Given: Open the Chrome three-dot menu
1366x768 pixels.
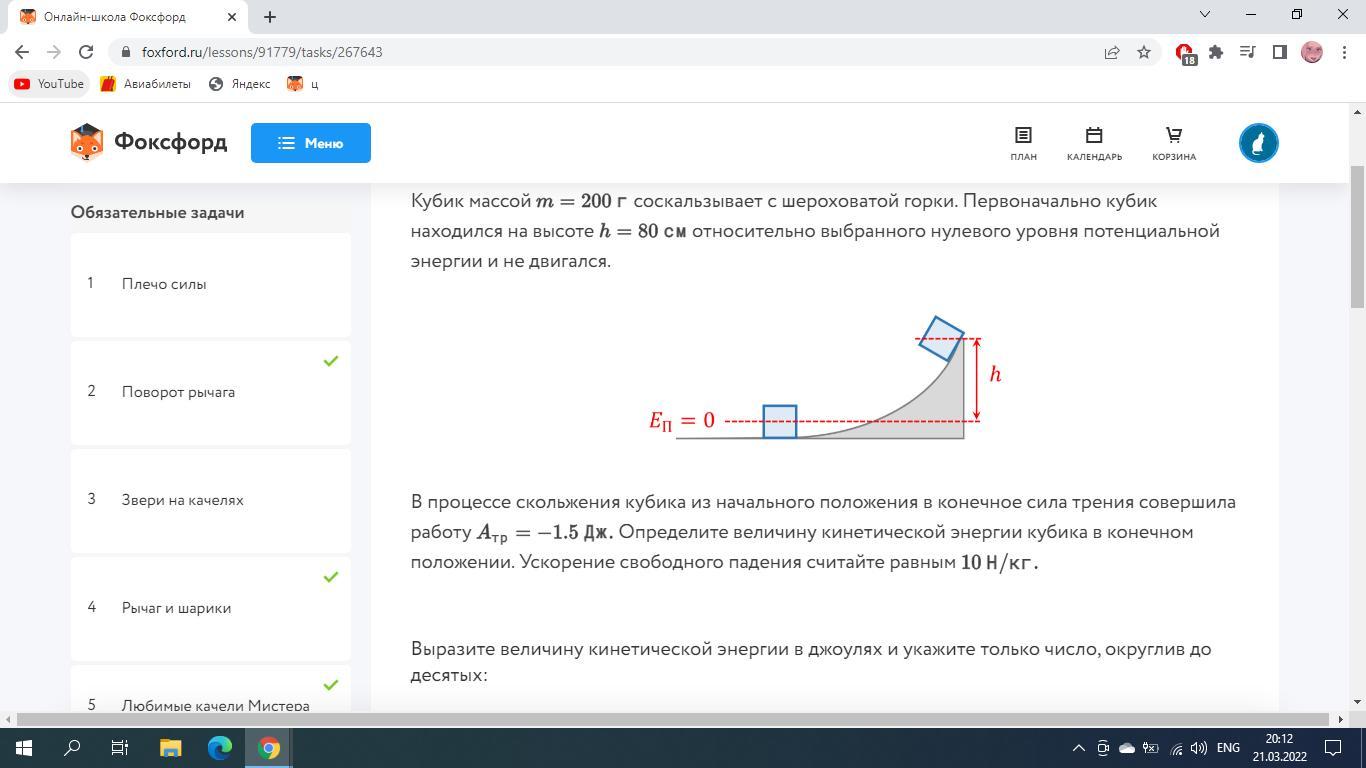Looking at the screenshot, I should pyautogui.click(x=1344, y=52).
